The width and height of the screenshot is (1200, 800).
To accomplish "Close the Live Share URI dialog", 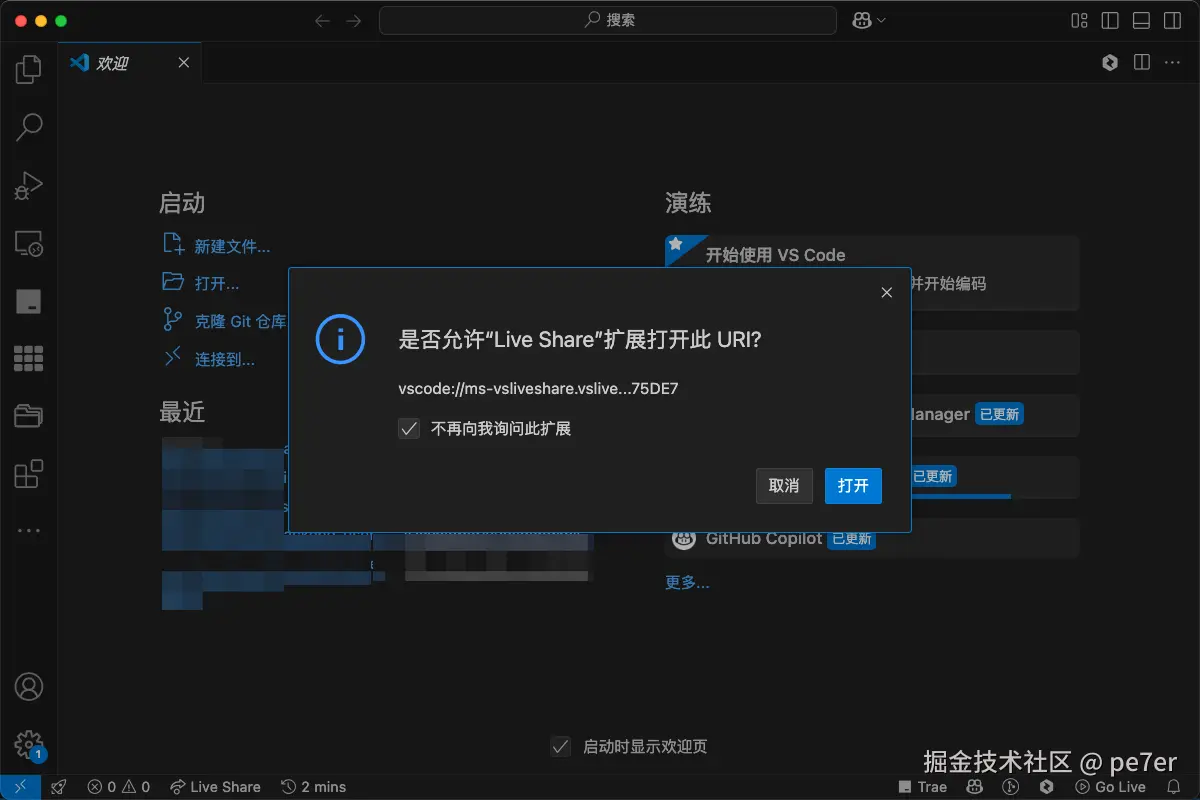I will point(886,293).
